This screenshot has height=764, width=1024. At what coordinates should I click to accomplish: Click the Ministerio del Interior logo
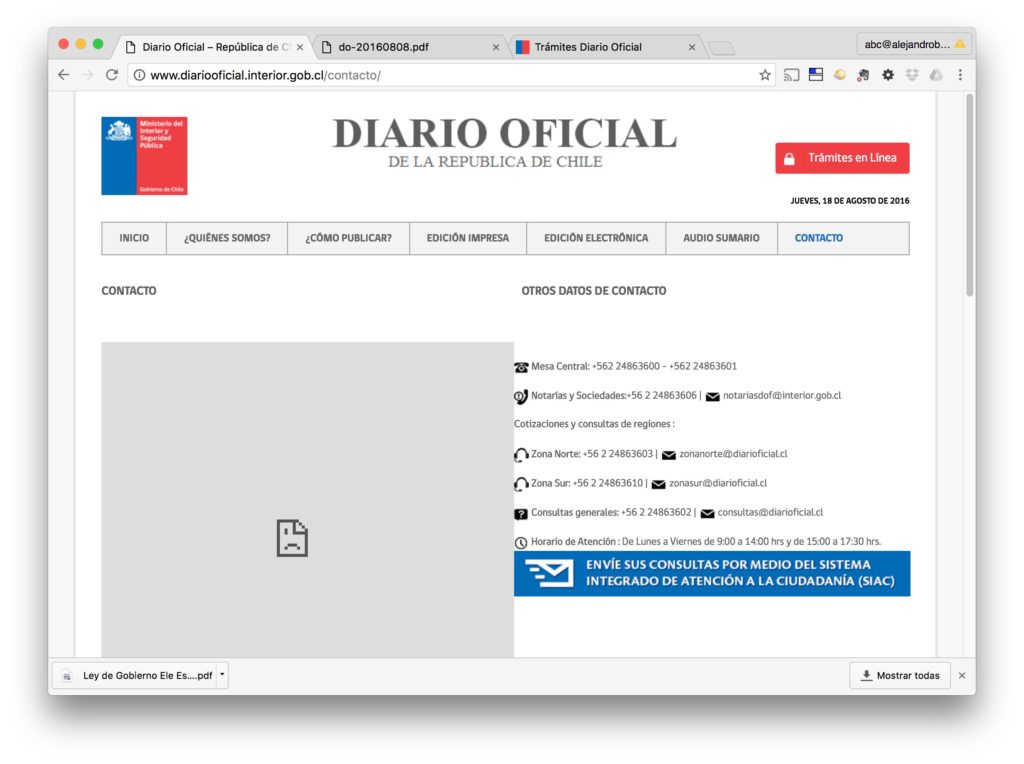click(x=144, y=156)
